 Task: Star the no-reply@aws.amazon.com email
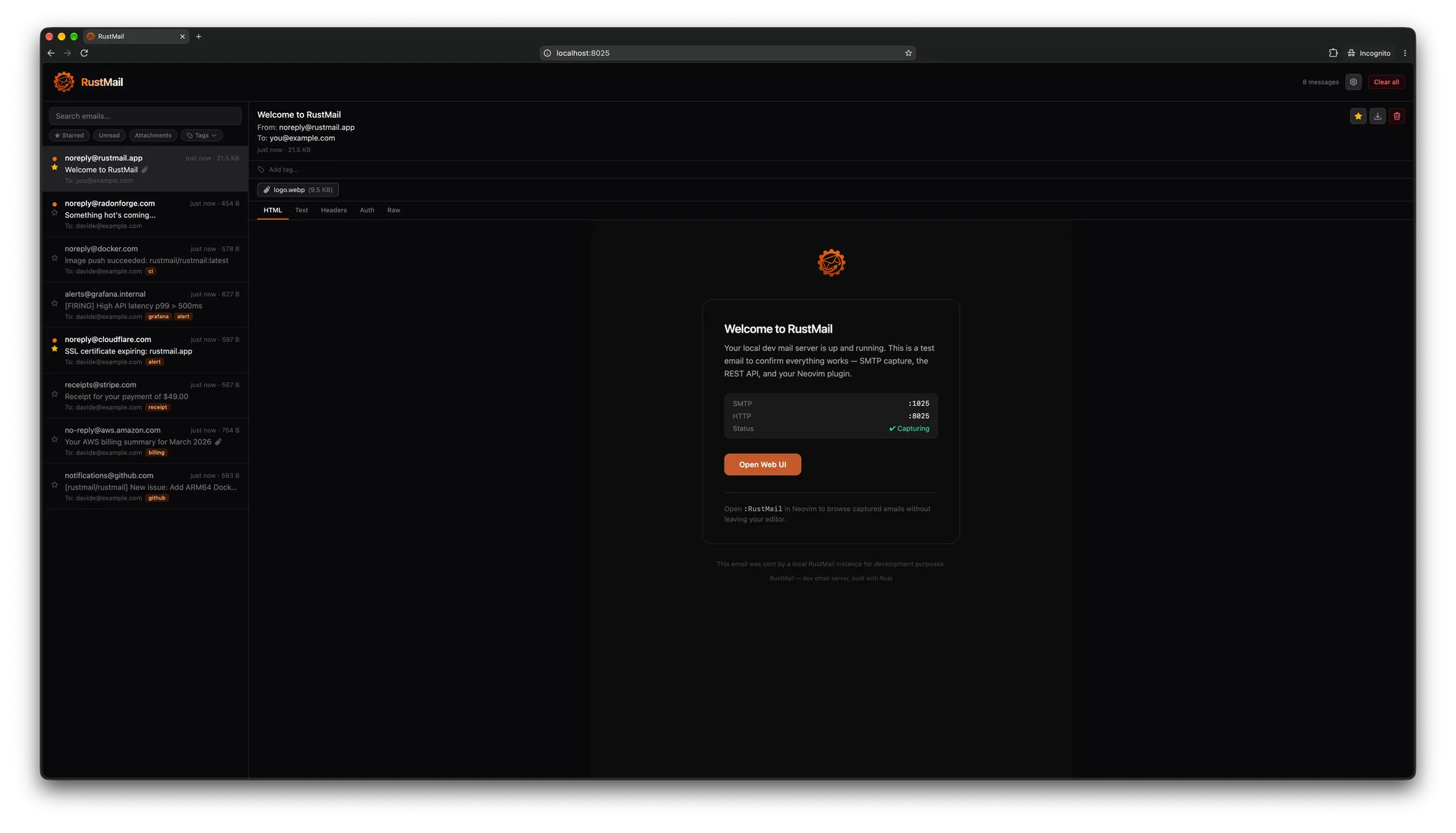[54, 439]
